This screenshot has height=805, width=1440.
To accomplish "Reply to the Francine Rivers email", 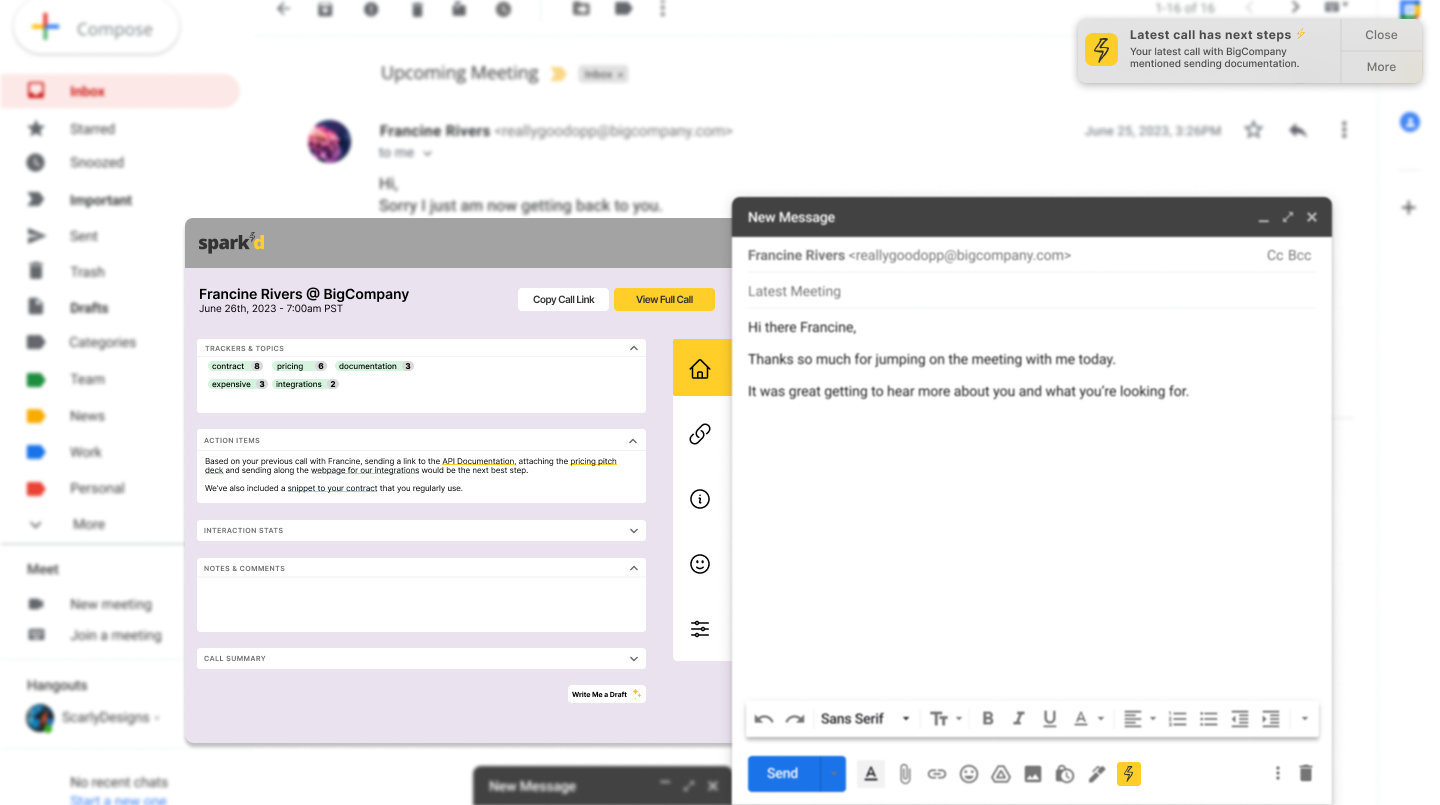I will (1298, 130).
